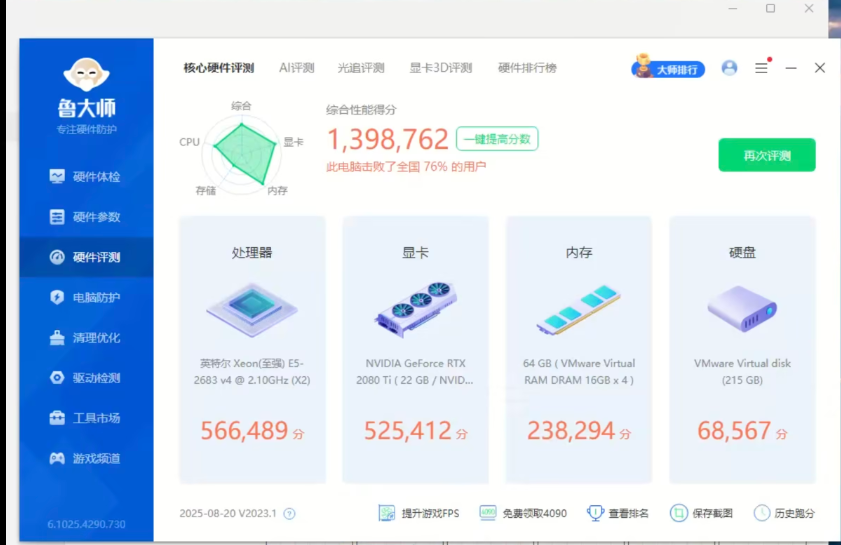Switch to 硬件排行榜 tab

click(527, 68)
